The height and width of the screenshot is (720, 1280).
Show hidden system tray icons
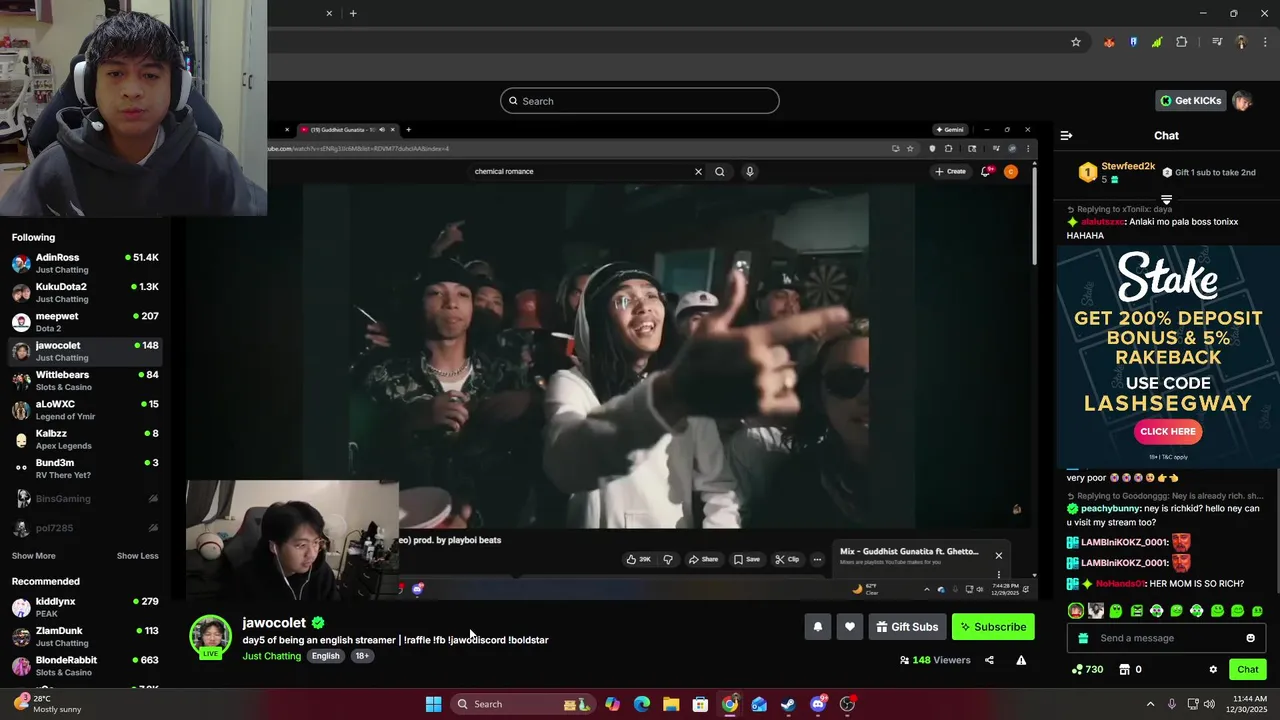(1150, 704)
